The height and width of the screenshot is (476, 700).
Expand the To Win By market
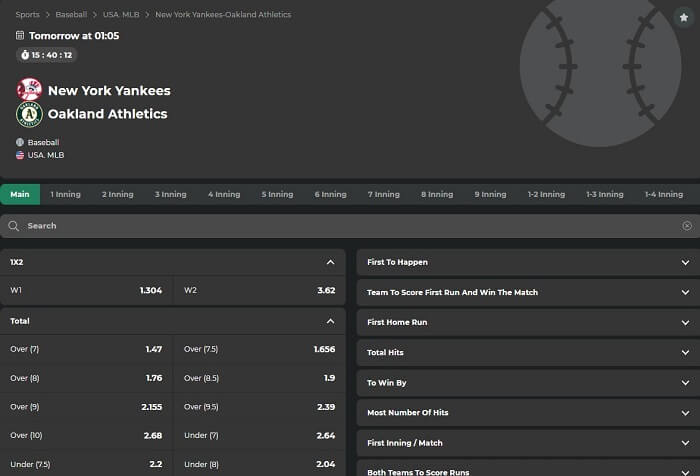tap(528, 383)
